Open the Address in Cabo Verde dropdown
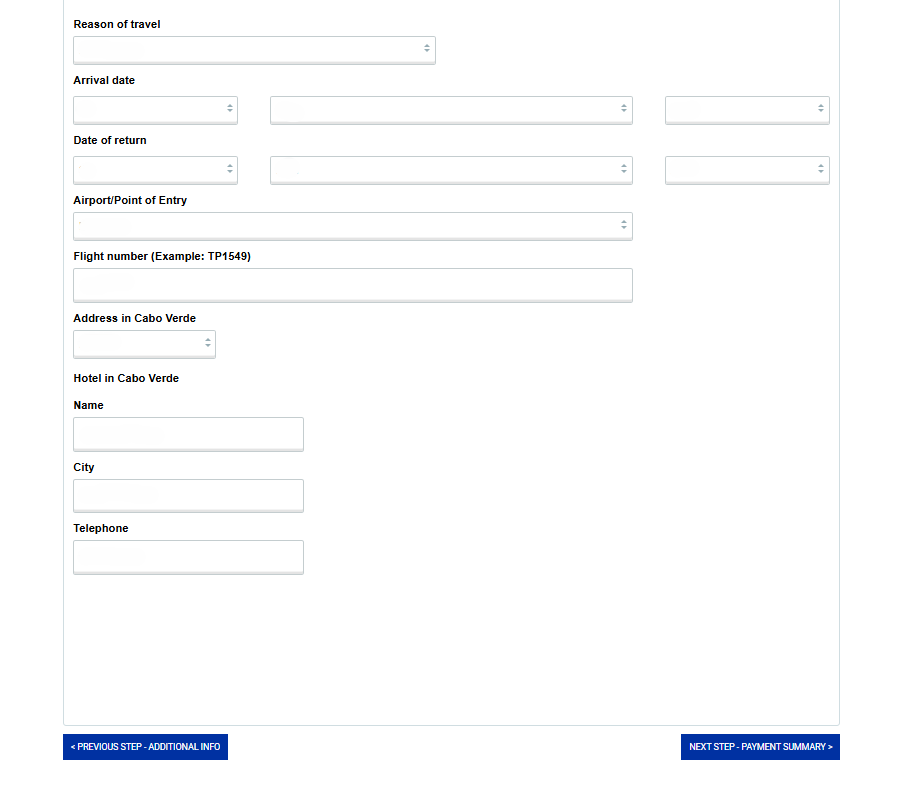 (144, 344)
